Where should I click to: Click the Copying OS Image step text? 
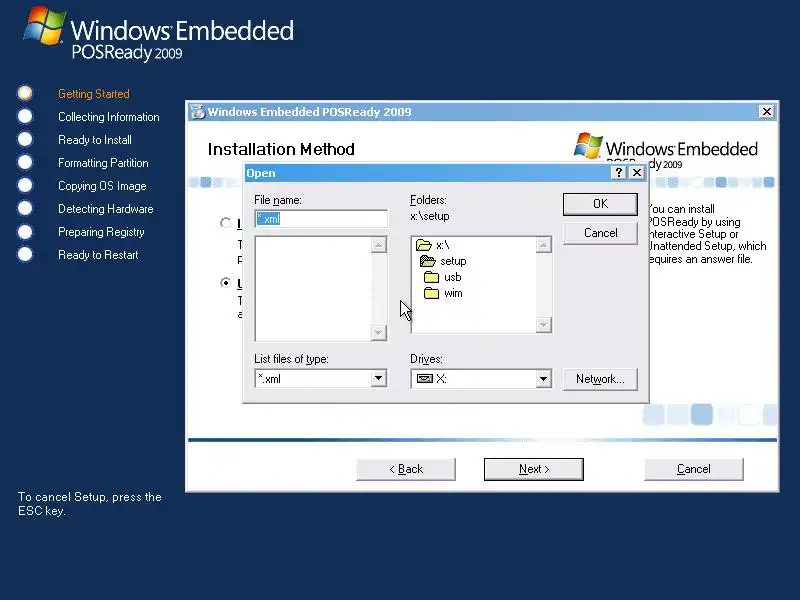[x=102, y=186]
